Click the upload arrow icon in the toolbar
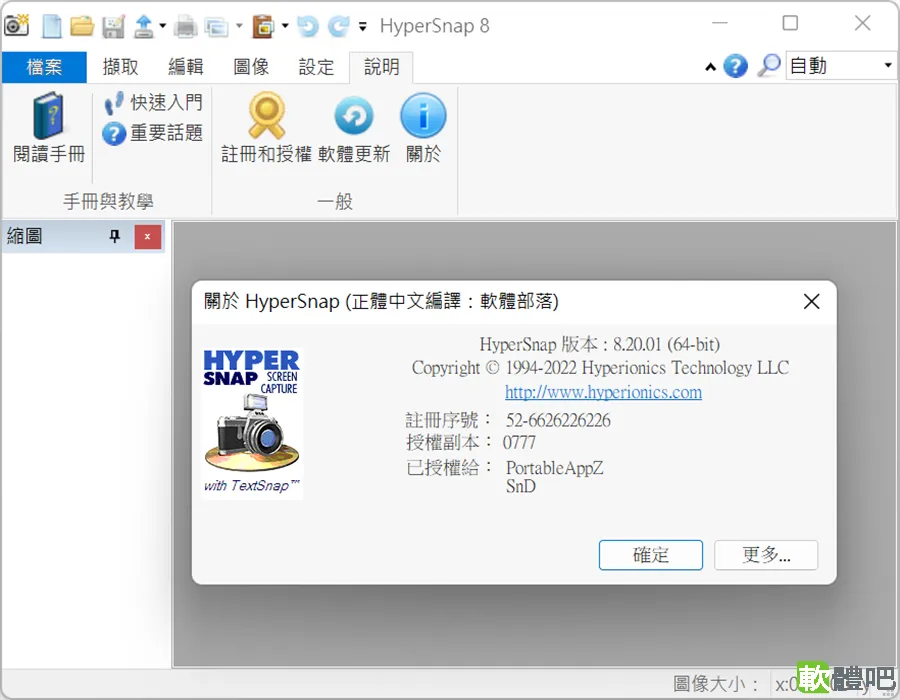 (143, 26)
